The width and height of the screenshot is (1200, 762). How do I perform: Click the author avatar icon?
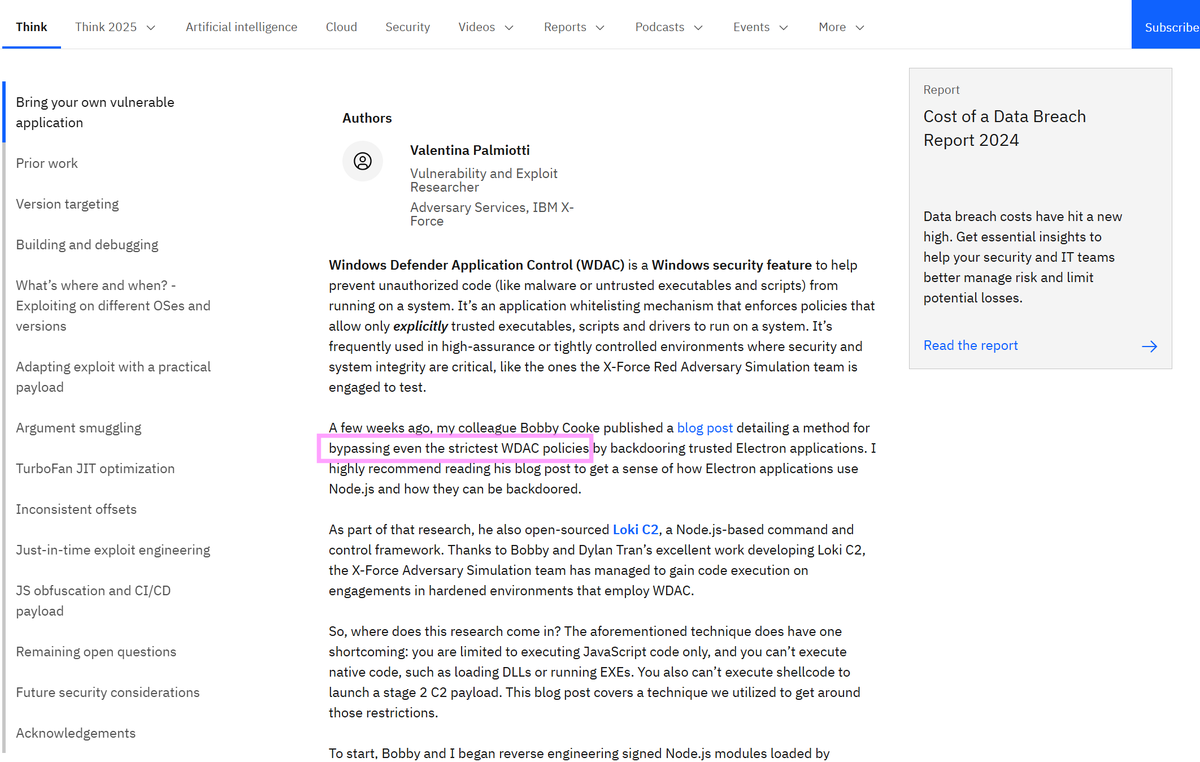pyautogui.click(x=363, y=161)
